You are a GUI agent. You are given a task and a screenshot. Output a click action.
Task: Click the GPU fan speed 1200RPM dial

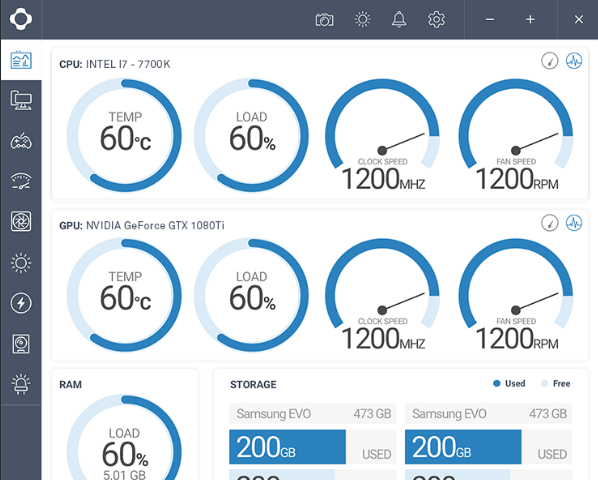click(x=516, y=295)
